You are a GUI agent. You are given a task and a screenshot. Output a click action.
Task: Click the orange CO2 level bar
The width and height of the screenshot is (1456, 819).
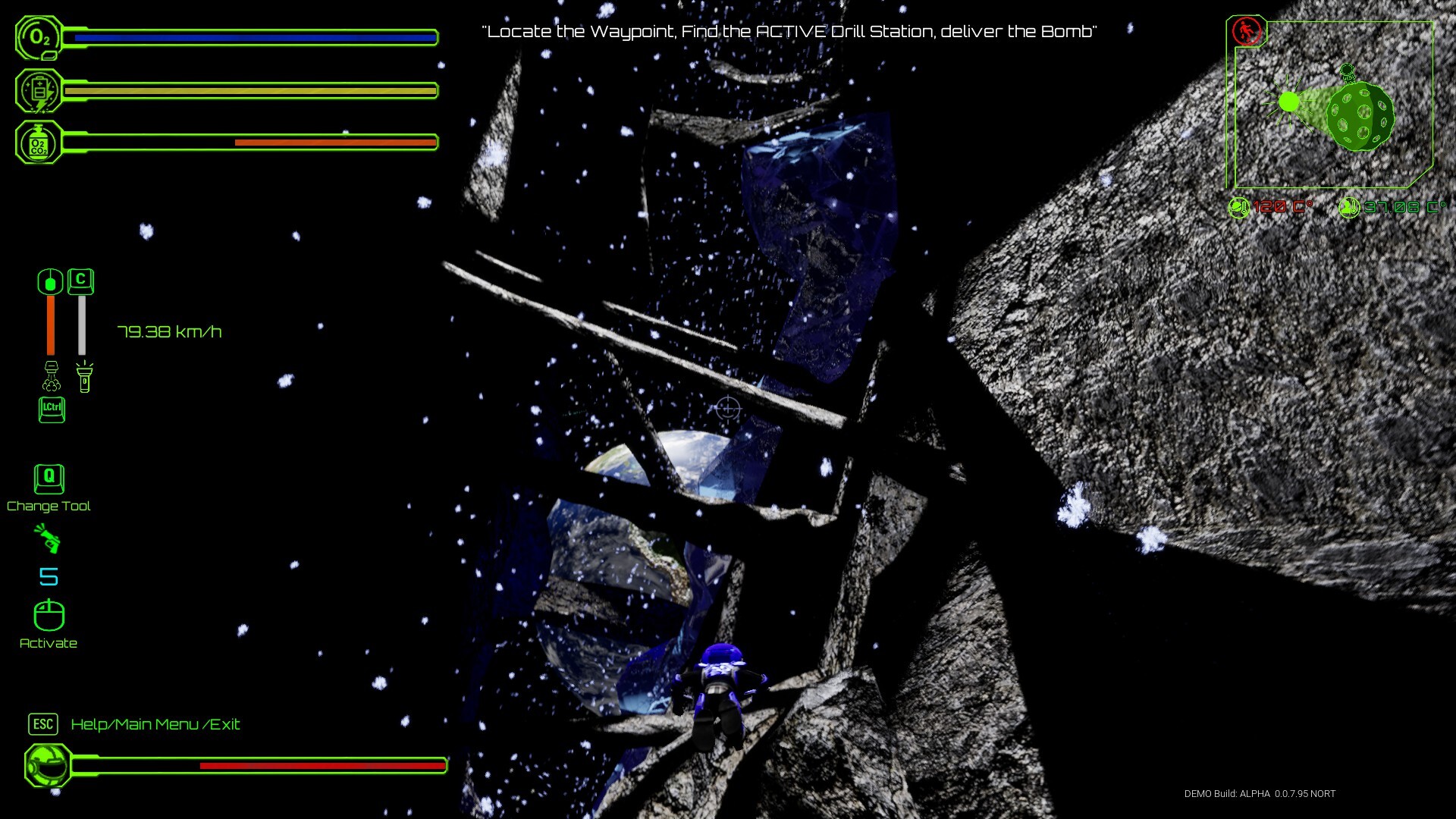335,143
